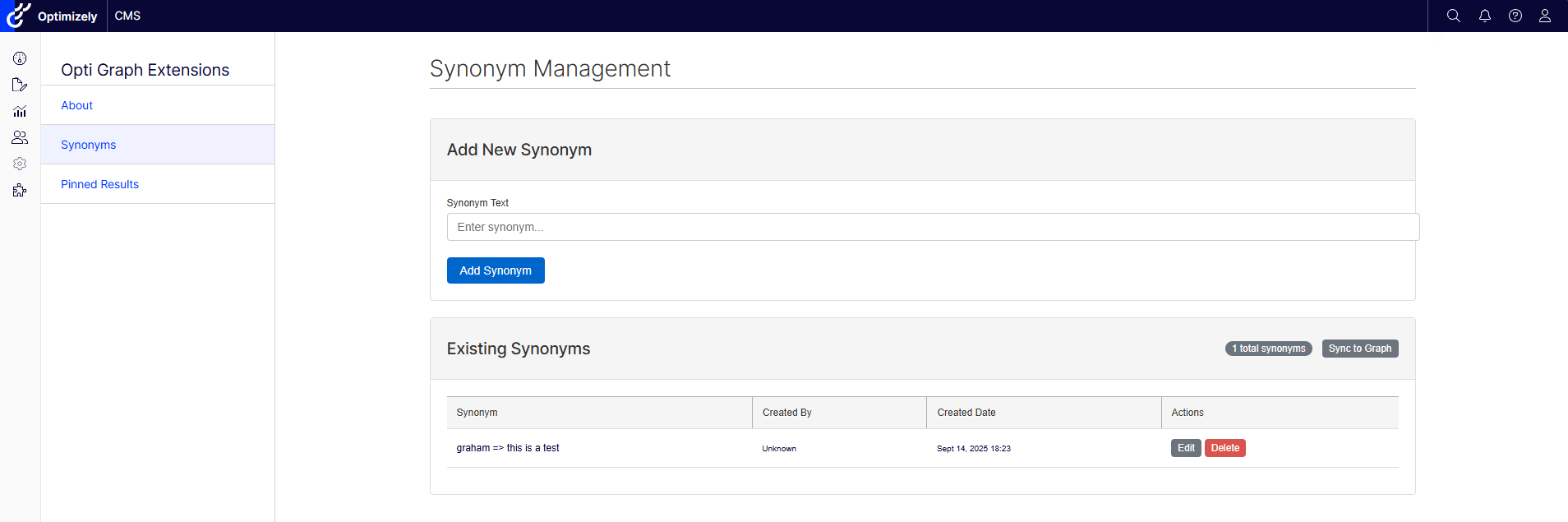Open the notifications bell

pyautogui.click(x=1484, y=16)
